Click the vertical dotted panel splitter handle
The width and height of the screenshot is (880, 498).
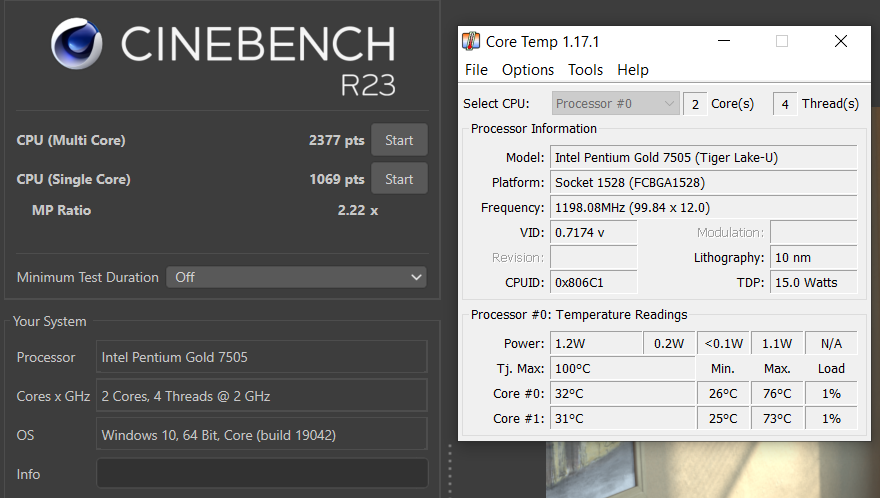pos(450,470)
